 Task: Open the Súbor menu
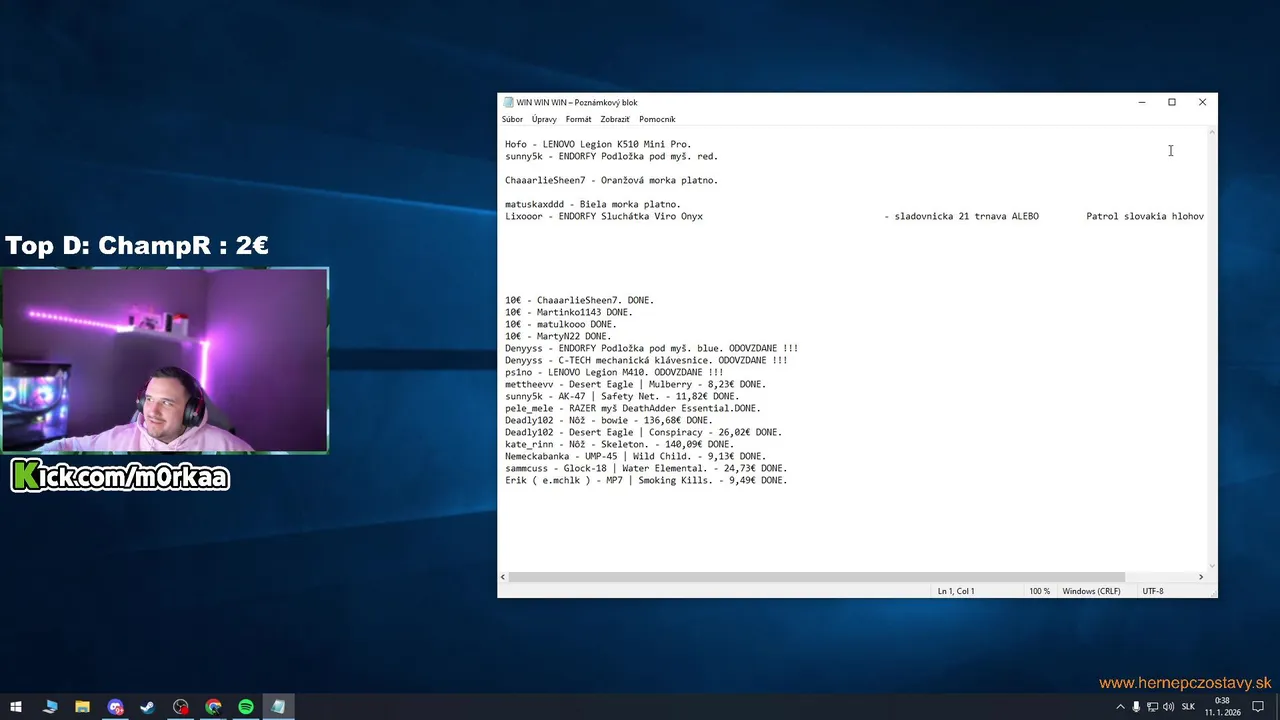click(x=512, y=119)
